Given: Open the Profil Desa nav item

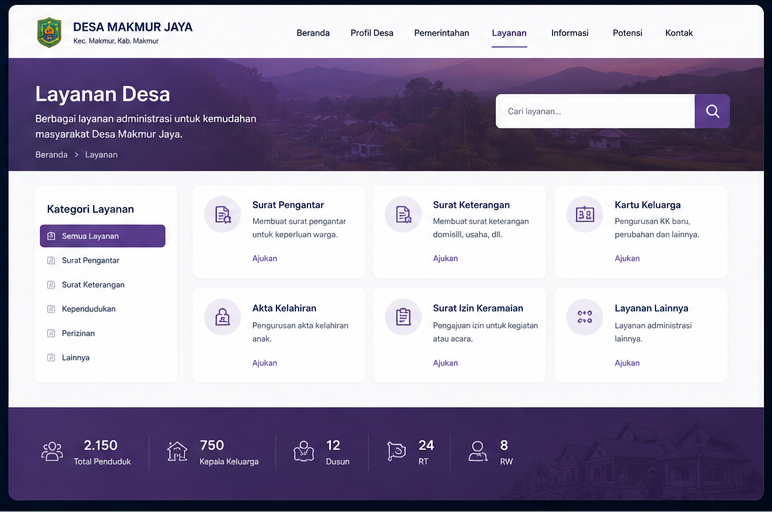Looking at the screenshot, I should click(372, 33).
